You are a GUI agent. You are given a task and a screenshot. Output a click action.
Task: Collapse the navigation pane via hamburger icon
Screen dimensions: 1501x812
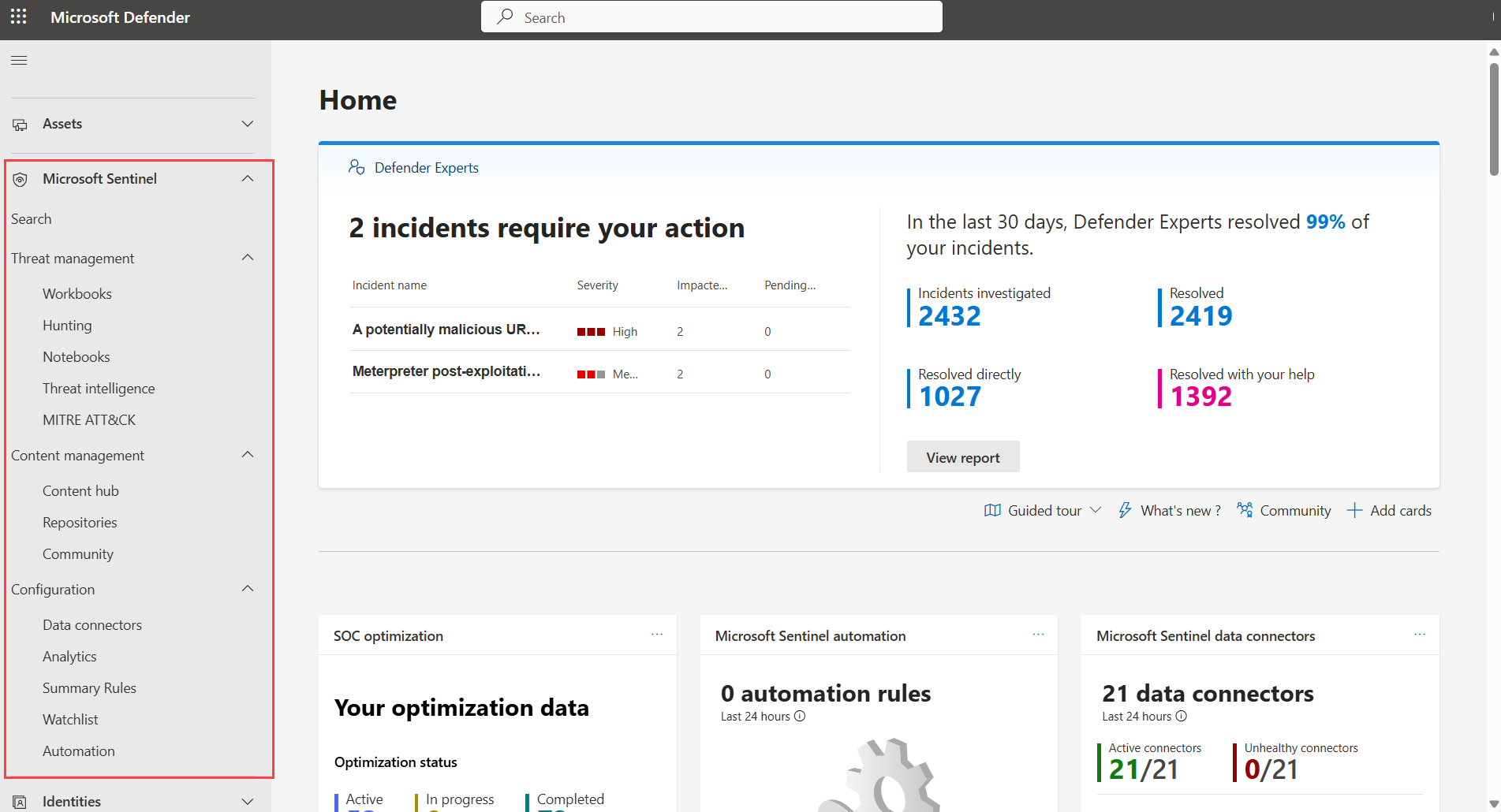pyautogui.click(x=19, y=60)
